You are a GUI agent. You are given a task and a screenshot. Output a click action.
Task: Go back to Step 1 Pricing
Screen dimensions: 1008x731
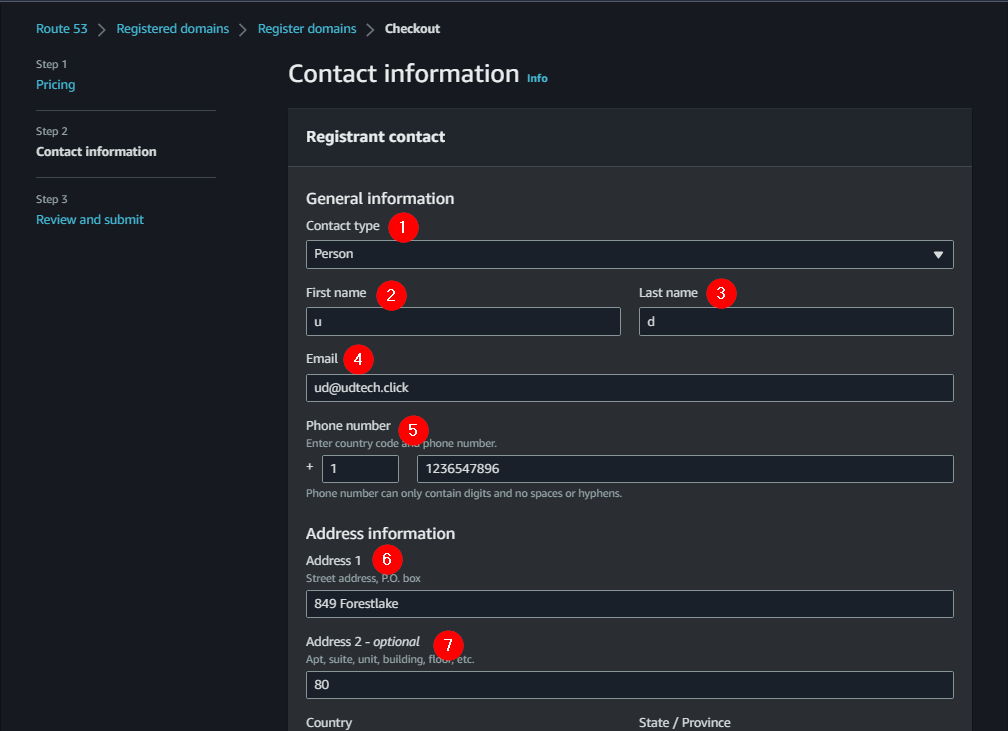point(56,85)
